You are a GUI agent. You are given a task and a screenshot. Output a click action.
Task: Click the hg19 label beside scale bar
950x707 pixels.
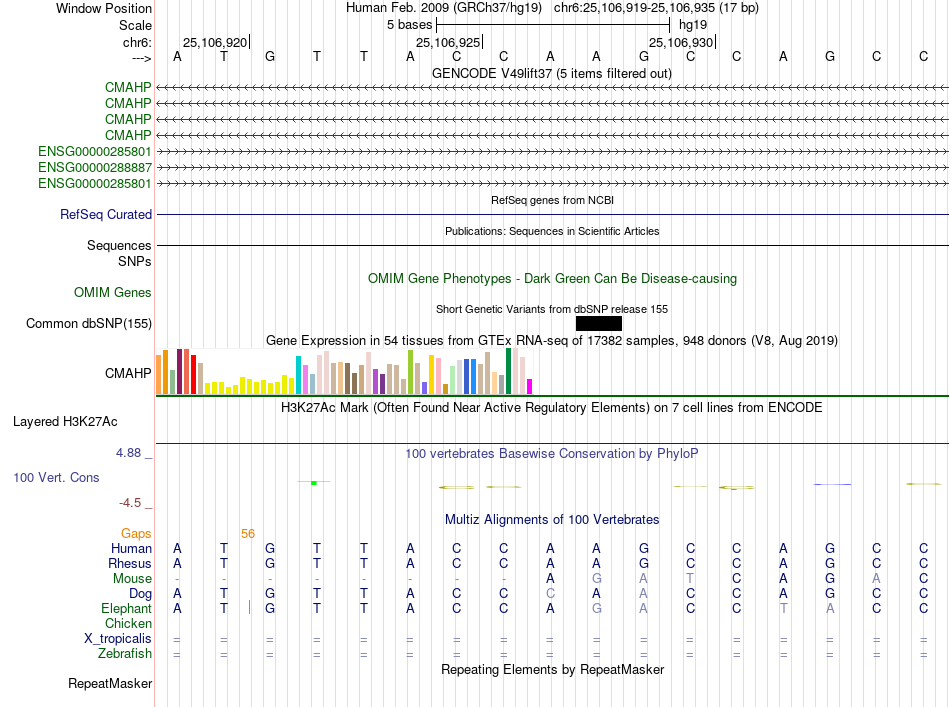pos(693,25)
